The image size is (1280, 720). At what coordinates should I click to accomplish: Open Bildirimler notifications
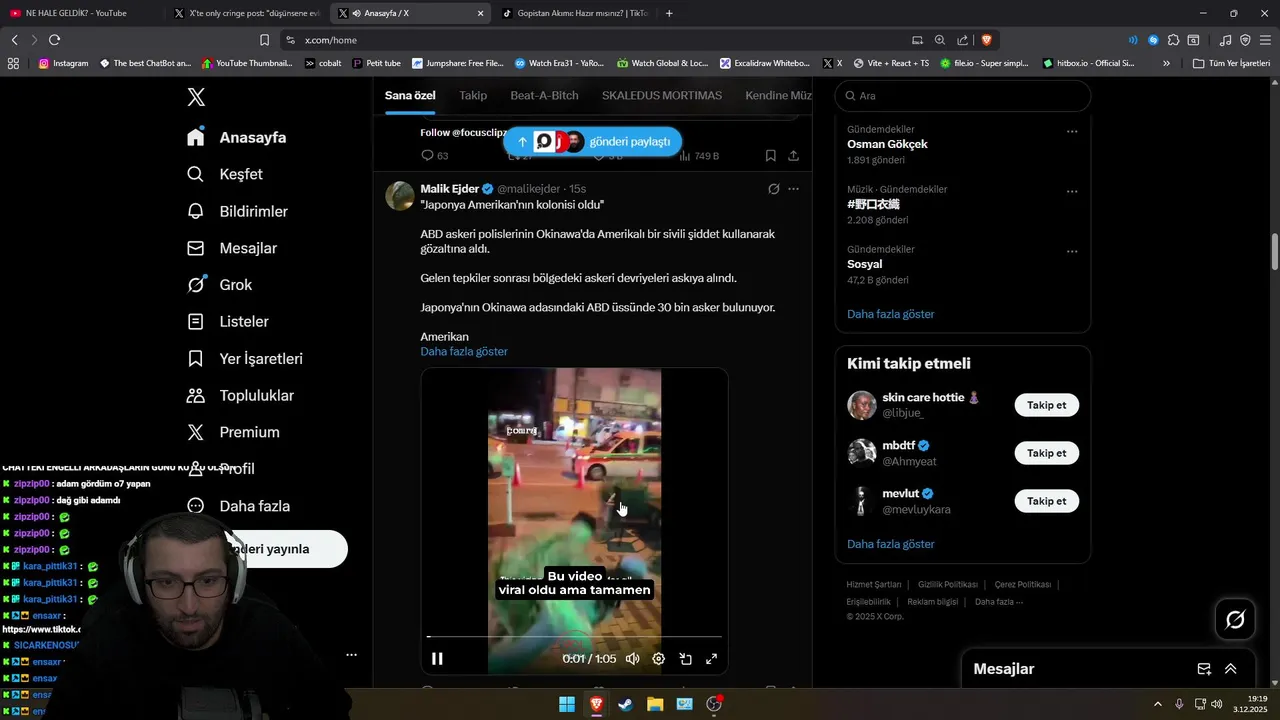[237, 211]
